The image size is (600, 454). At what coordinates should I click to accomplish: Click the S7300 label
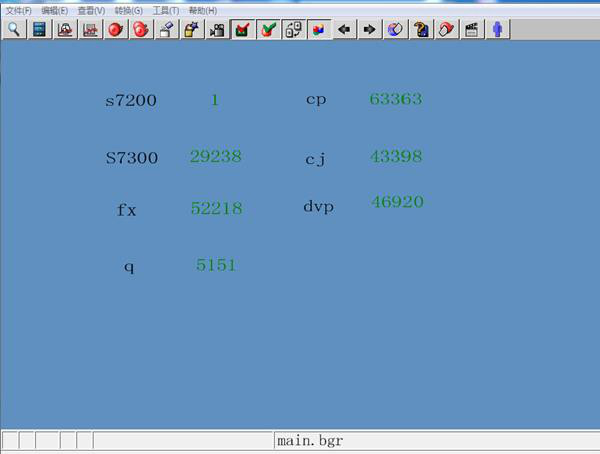[132, 158]
